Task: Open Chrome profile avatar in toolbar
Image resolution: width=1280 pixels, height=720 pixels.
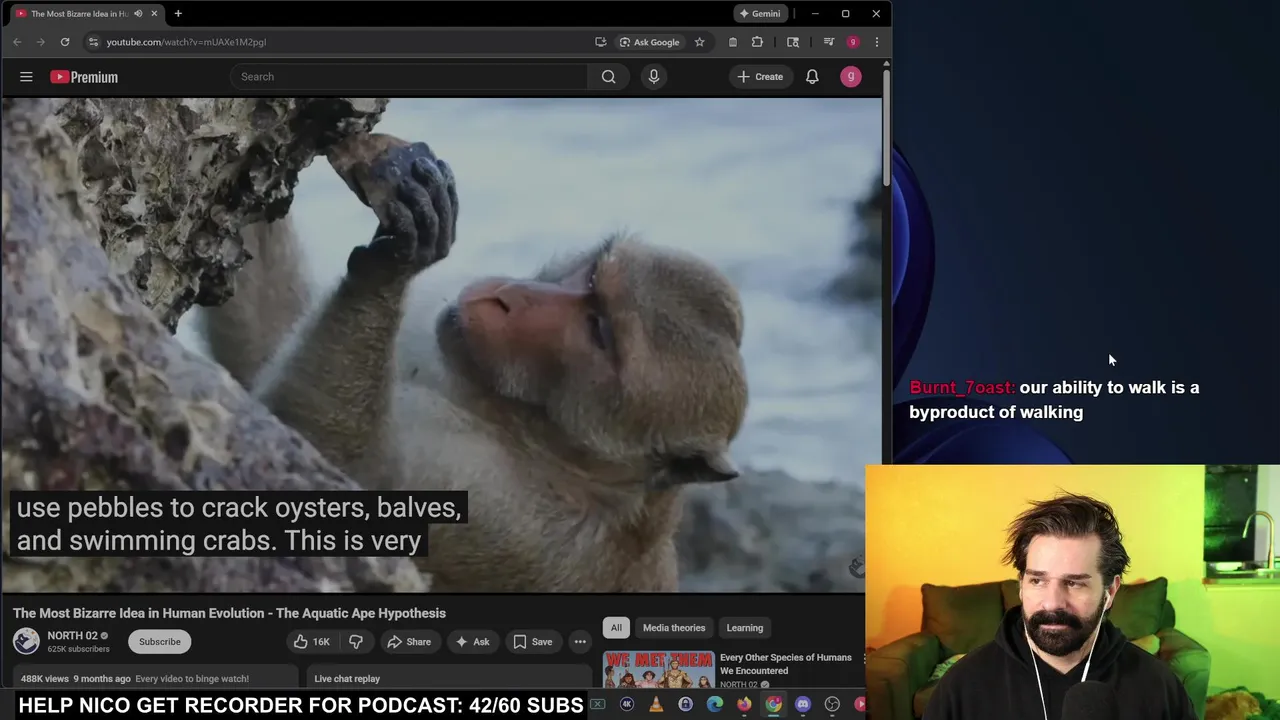Action: (852, 42)
